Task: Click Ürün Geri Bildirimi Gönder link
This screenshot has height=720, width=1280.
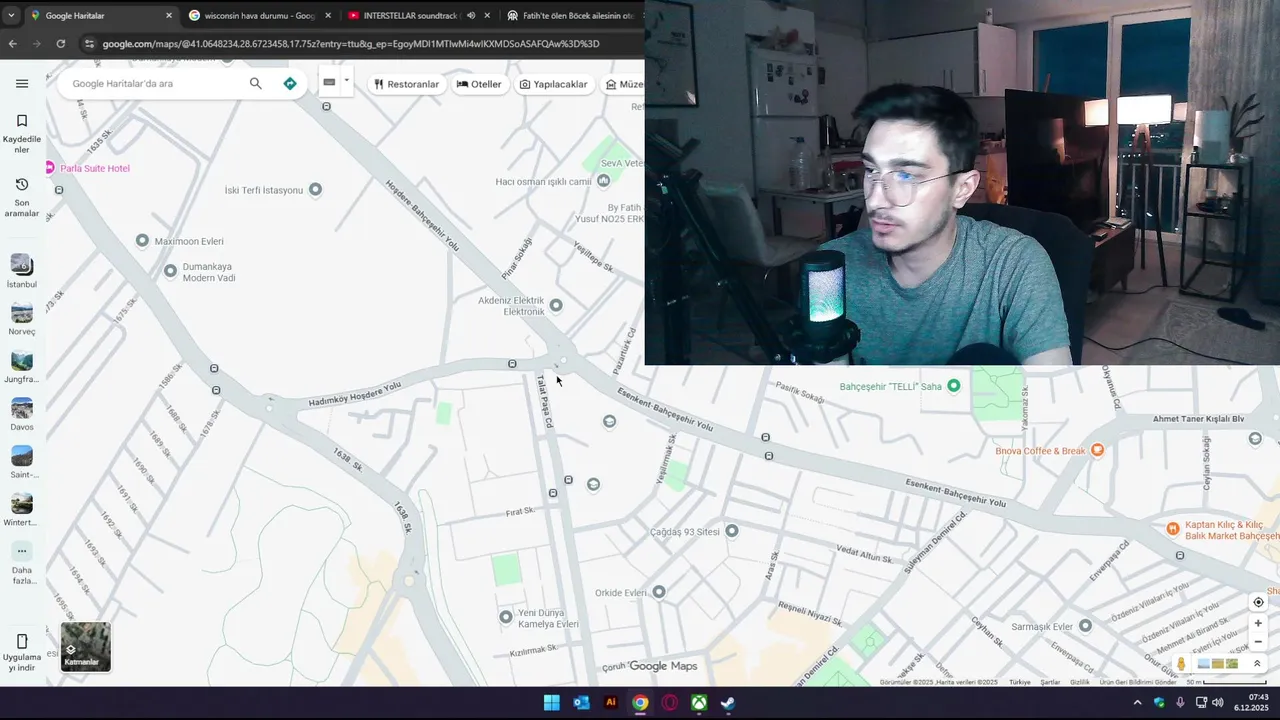Action: (x=1138, y=682)
